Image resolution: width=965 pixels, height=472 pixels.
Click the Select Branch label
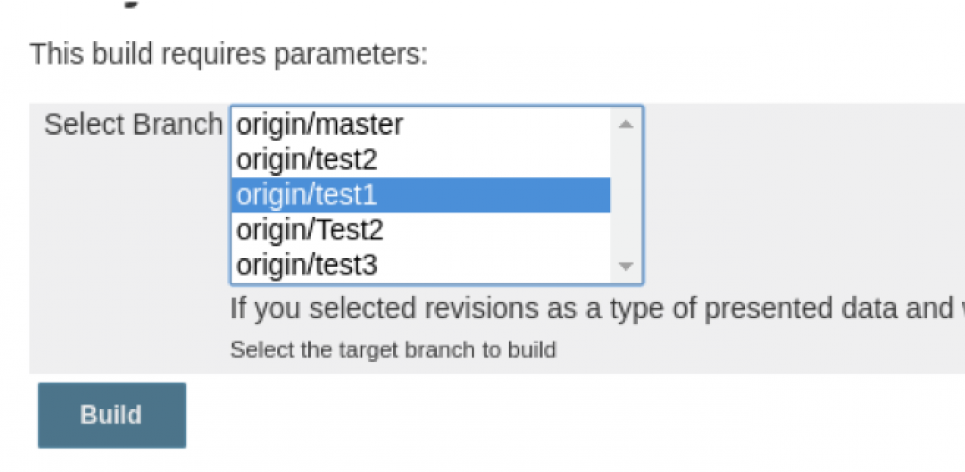click(133, 125)
